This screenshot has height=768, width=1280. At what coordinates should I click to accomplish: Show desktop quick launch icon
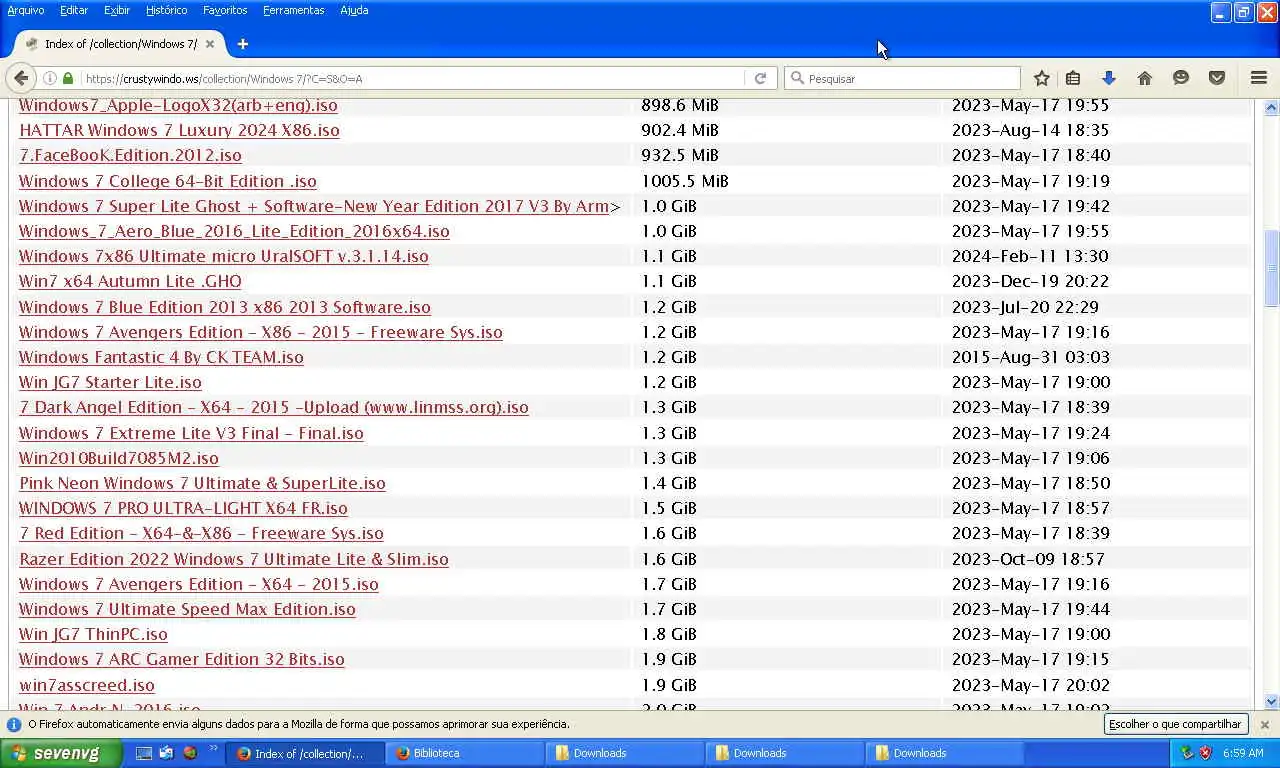144,753
